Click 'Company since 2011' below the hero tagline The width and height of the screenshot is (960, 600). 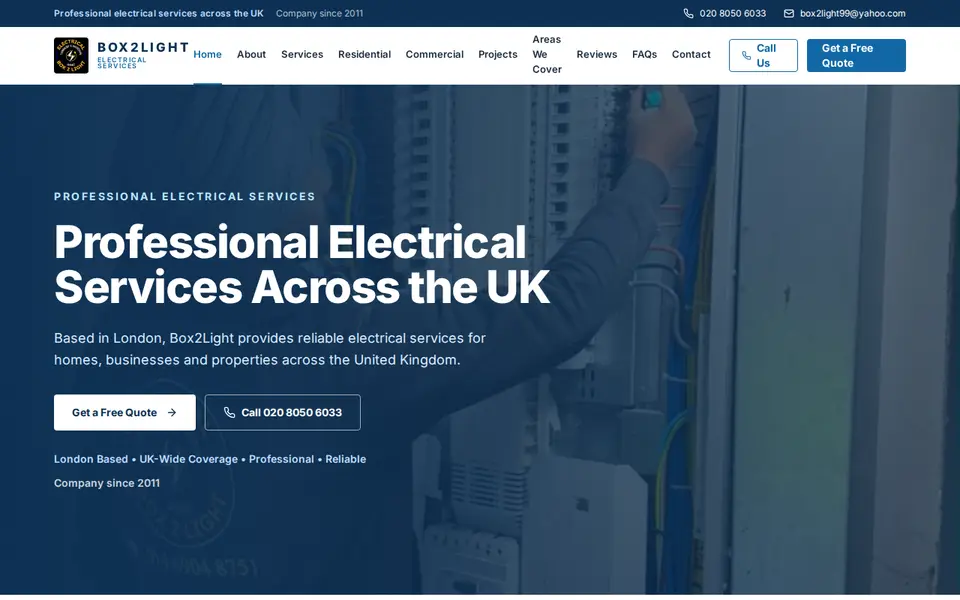coord(107,483)
